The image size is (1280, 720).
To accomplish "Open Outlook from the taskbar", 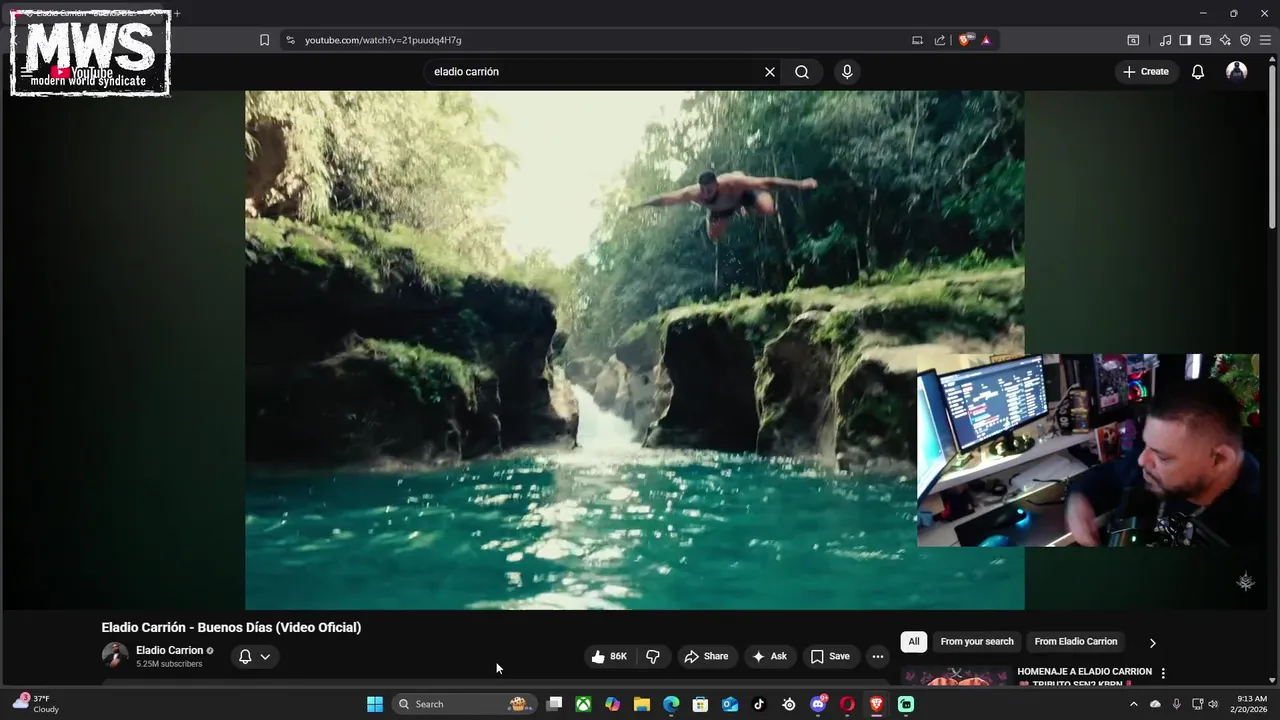I will 730,704.
